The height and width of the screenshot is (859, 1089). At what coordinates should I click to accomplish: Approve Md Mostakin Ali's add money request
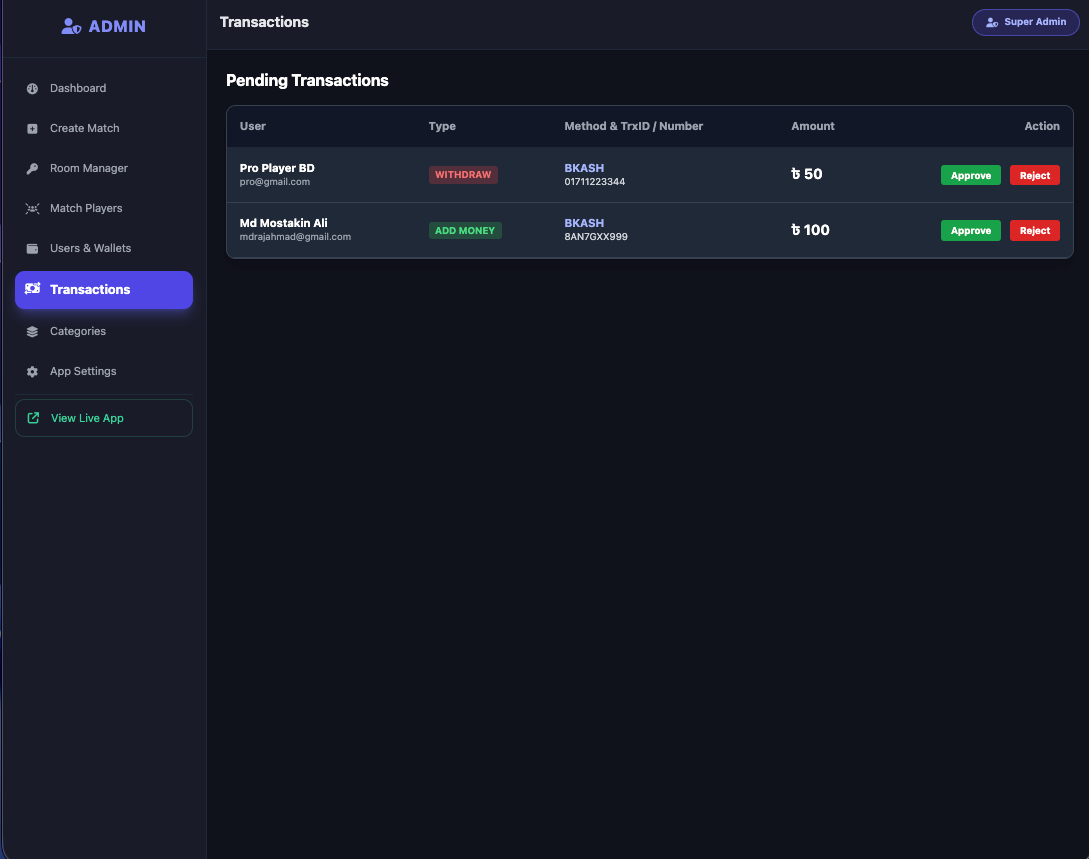pos(970,231)
